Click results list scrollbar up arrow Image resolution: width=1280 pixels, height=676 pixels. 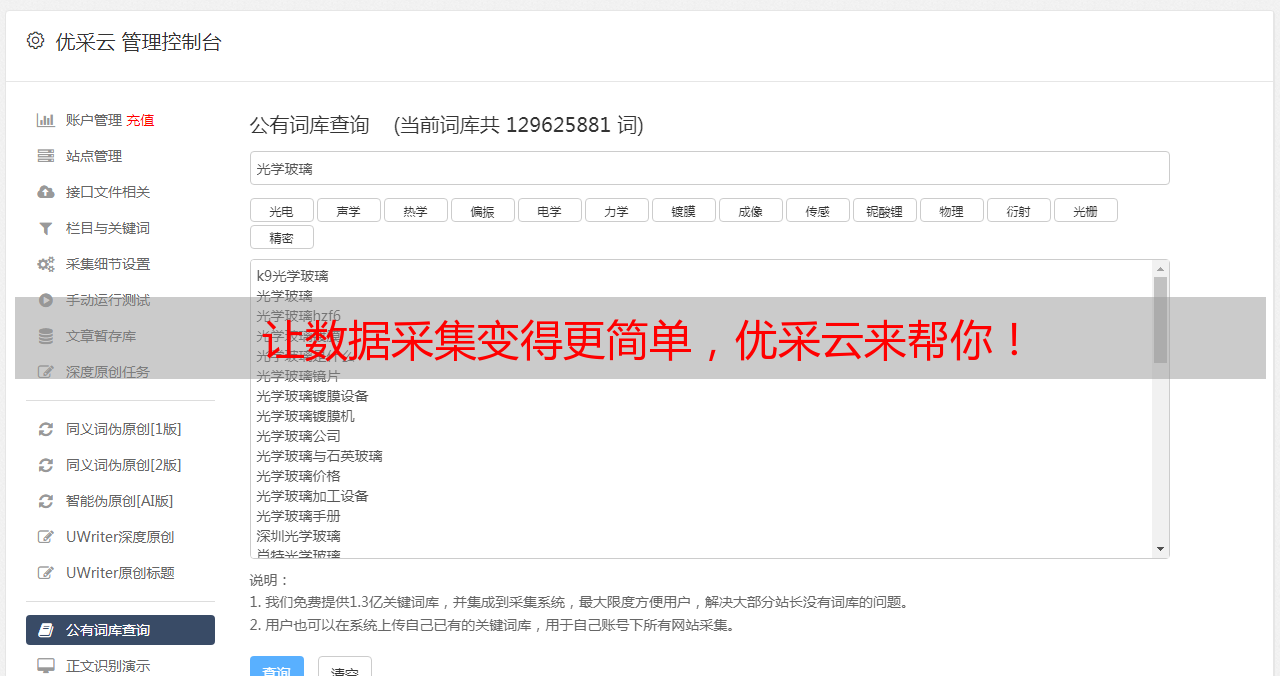pyautogui.click(x=1160, y=269)
